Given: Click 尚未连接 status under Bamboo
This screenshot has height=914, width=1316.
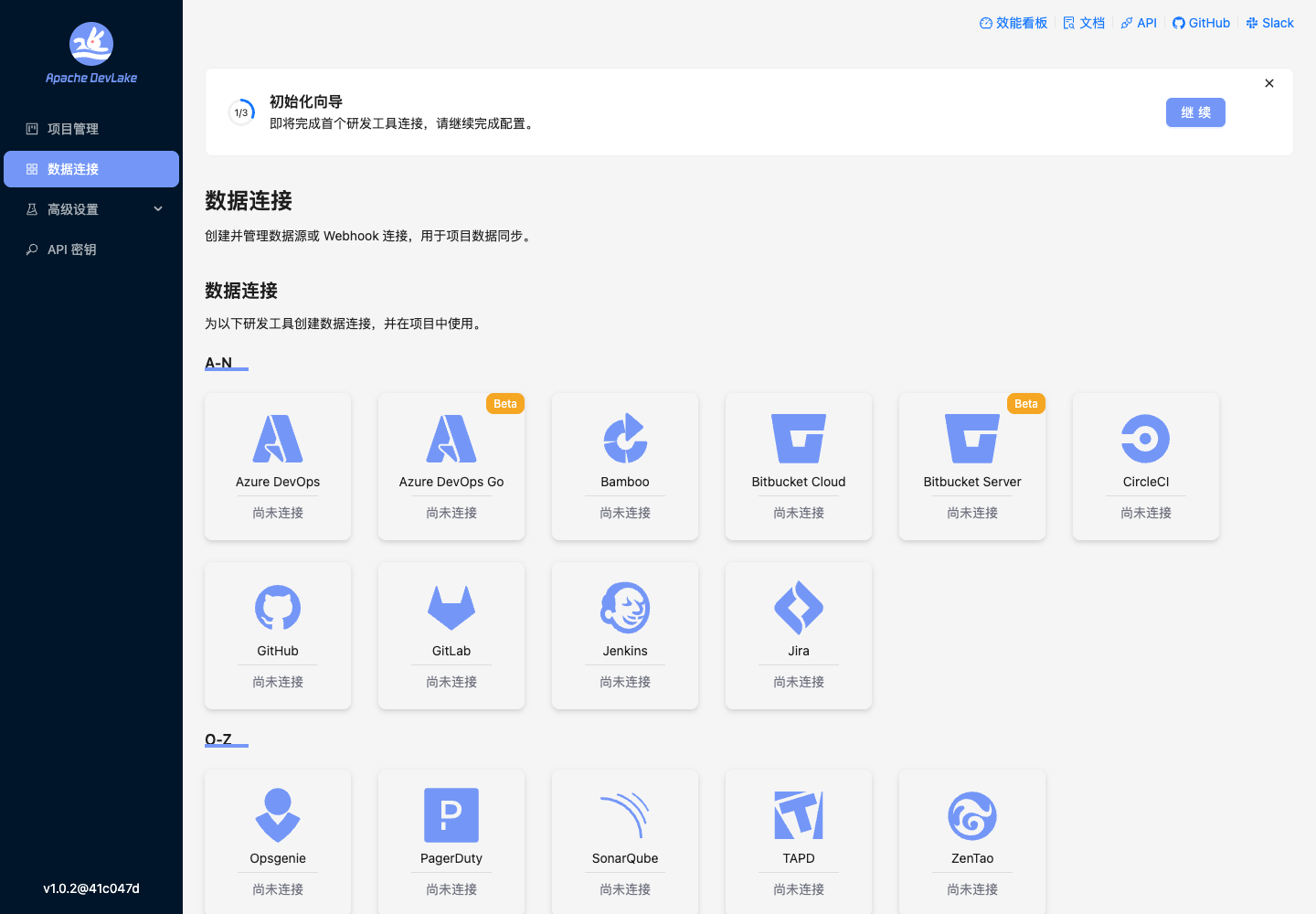Looking at the screenshot, I should (625, 513).
